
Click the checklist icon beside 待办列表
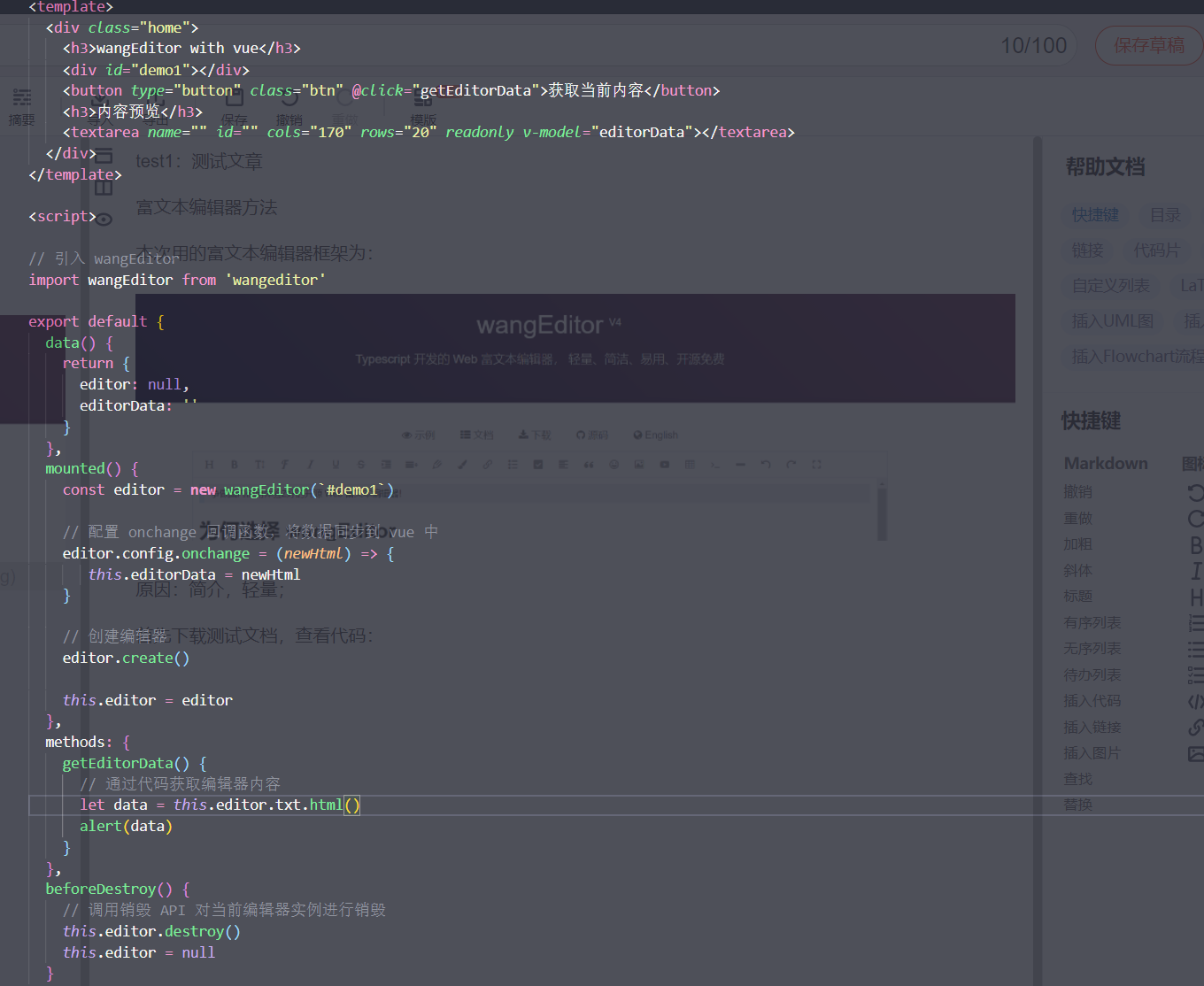point(1196,675)
